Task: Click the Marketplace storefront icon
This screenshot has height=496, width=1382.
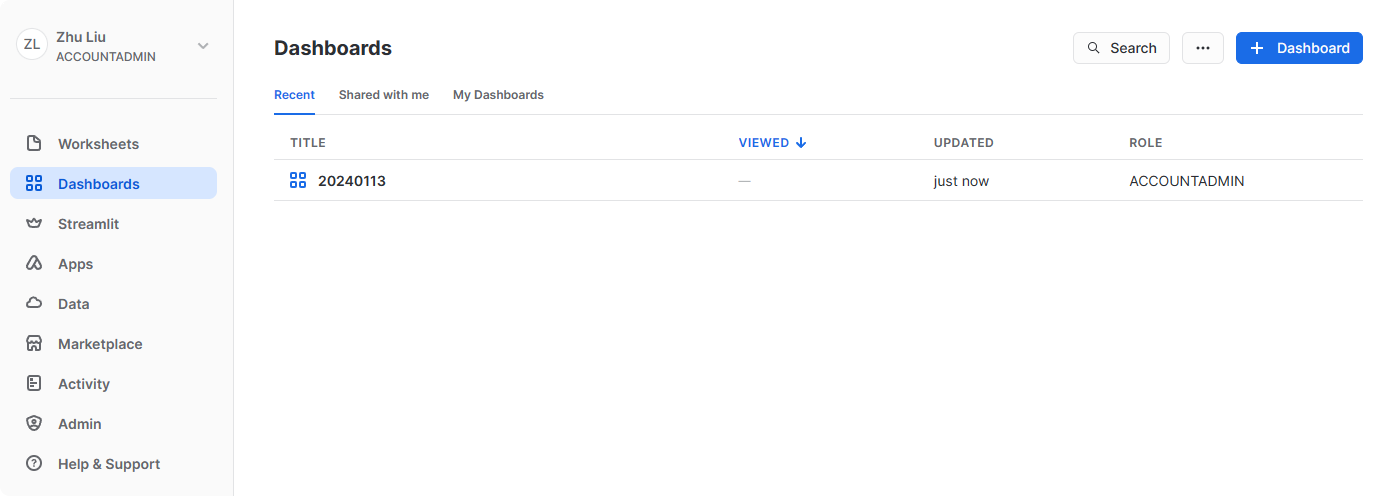Action: coord(34,344)
